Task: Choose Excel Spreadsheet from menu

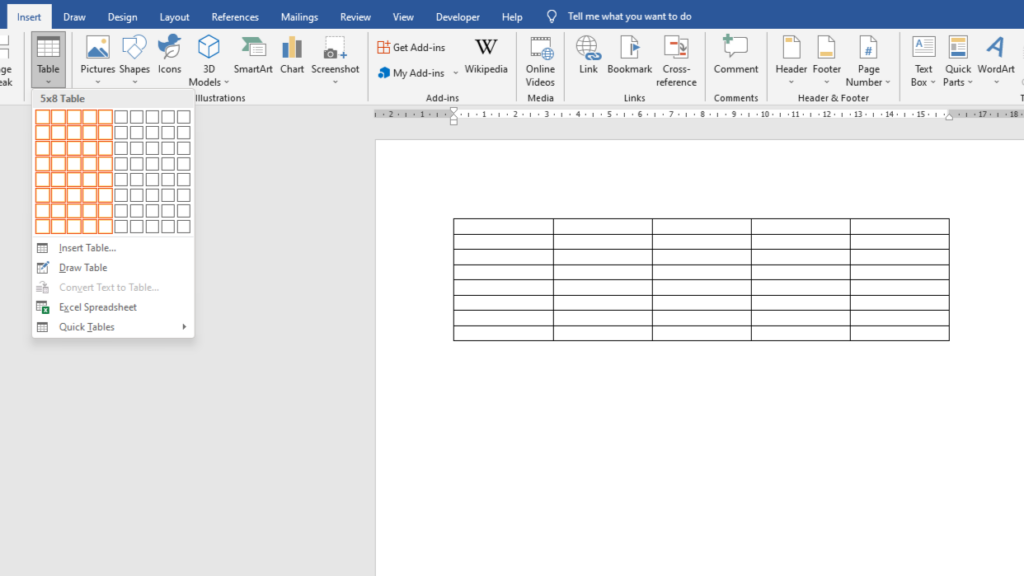Action: (x=114, y=307)
